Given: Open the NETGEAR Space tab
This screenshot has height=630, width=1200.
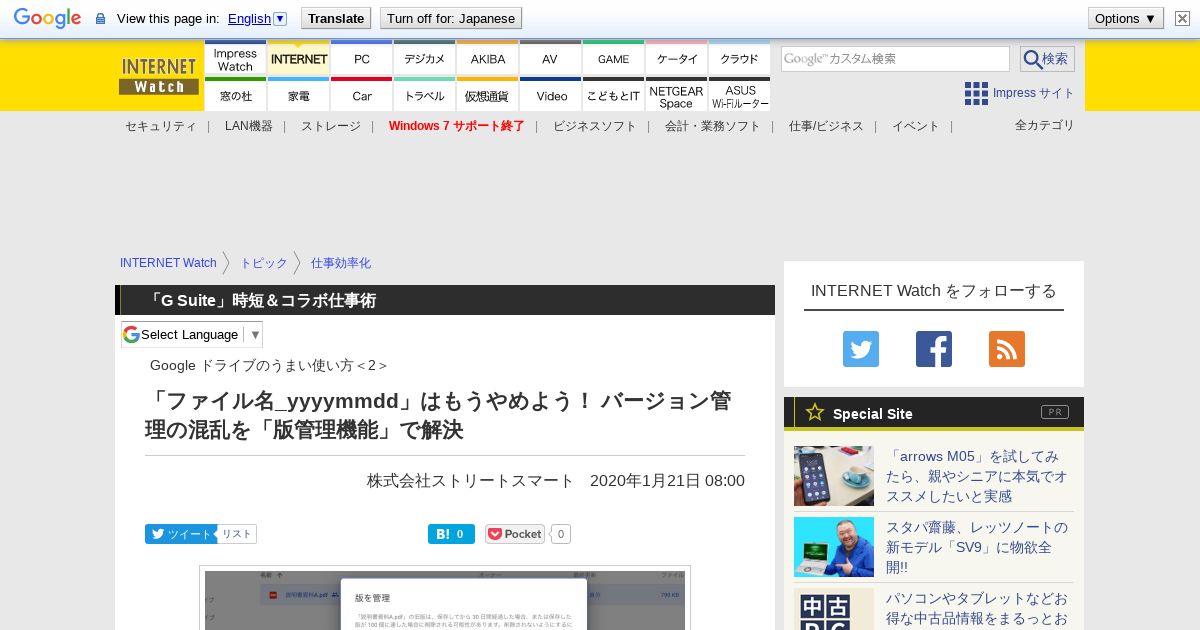Looking at the screenshot, I should coord(676,95).
